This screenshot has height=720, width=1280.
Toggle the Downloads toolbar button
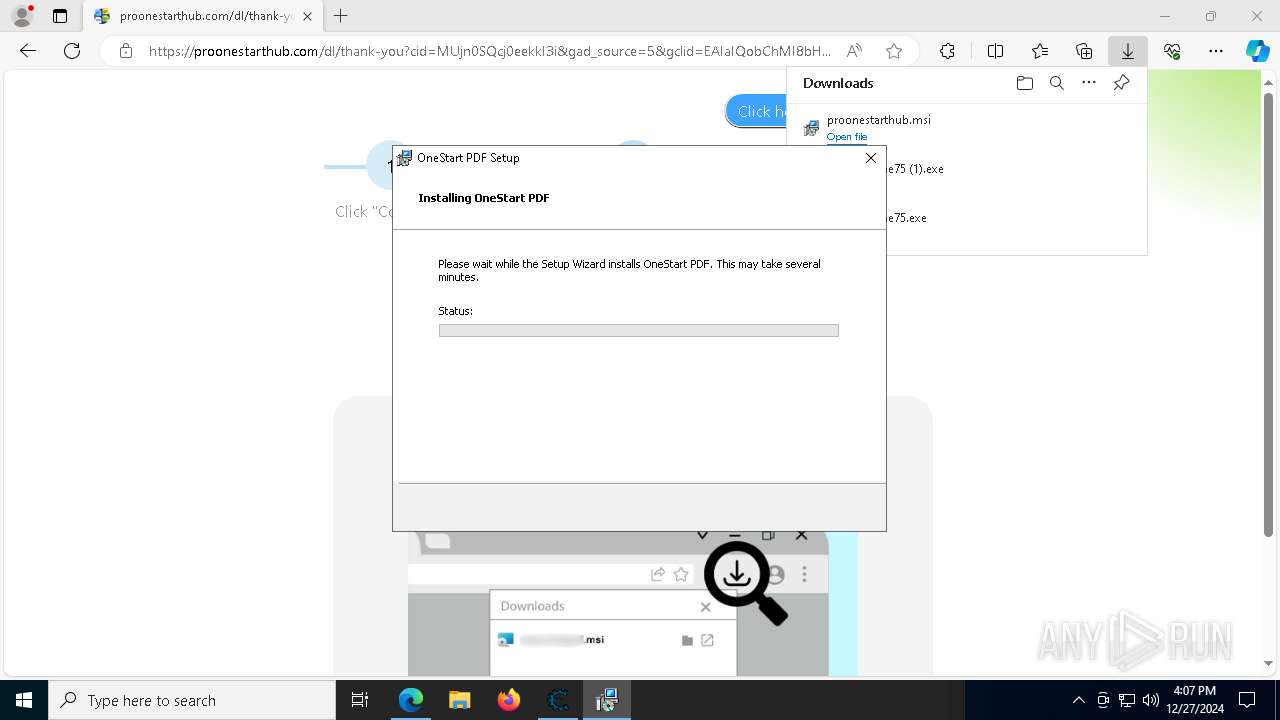(1127, 51)
